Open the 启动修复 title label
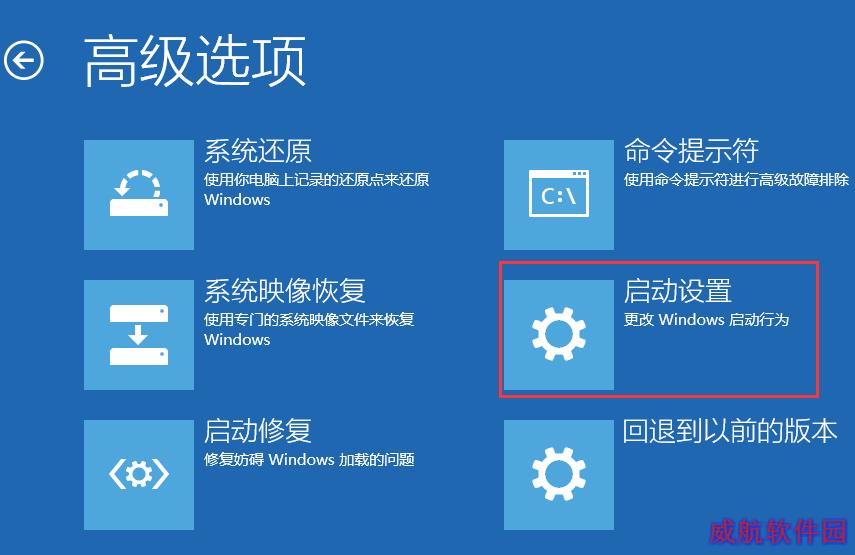The image size is (855, 555). [x=258, y=431]
